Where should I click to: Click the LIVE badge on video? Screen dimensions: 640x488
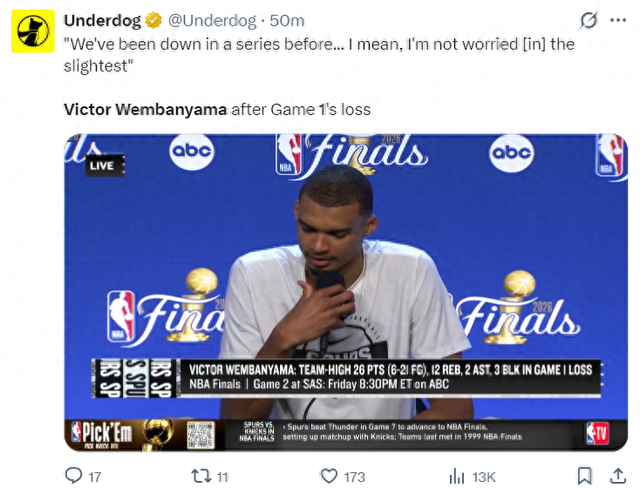click(x=104, y=166)
